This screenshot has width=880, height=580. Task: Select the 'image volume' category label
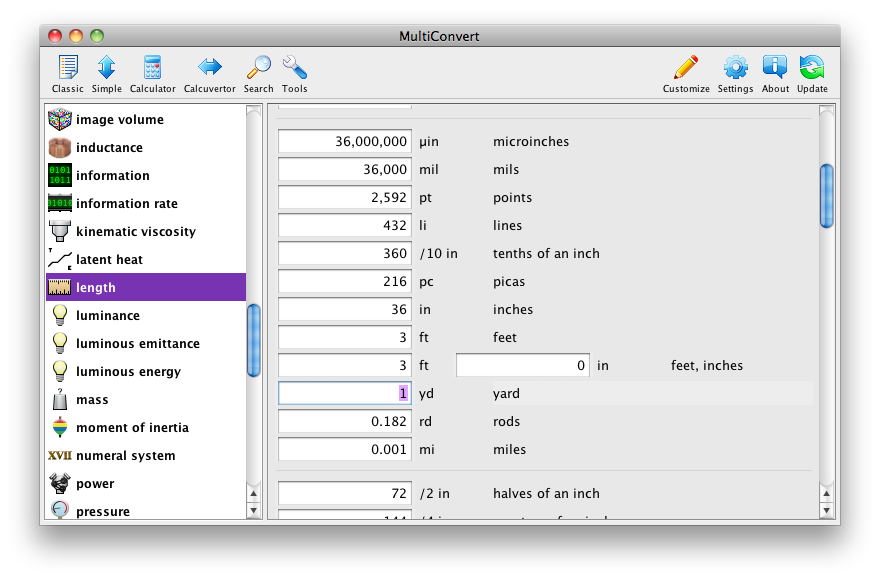120,120
